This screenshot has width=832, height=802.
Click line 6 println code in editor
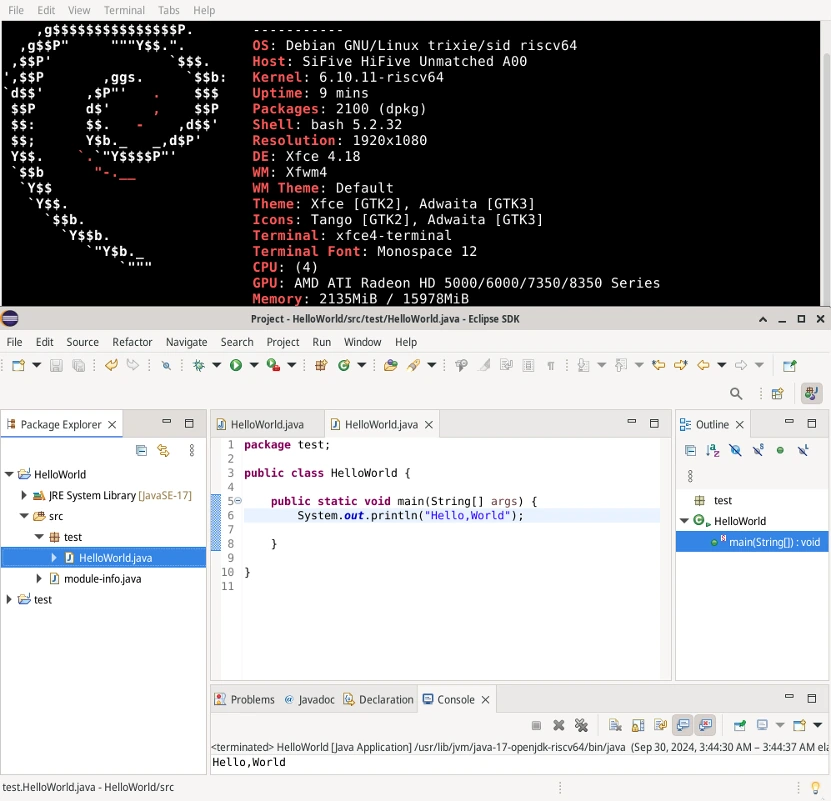tap(410, 515)
